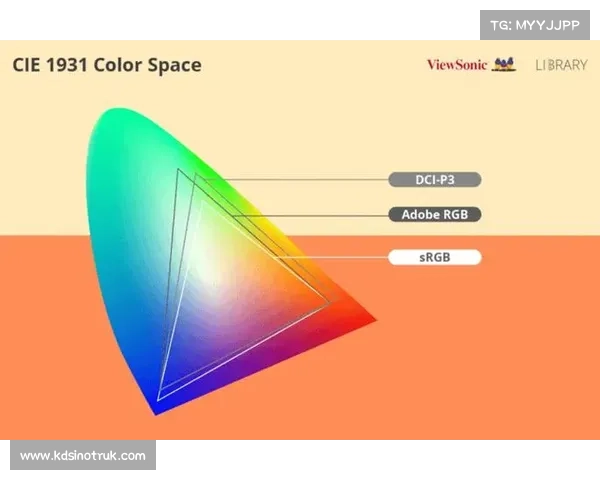Click the leader line left of the sRGB label
600x480 pixels.
click(330, 257)
